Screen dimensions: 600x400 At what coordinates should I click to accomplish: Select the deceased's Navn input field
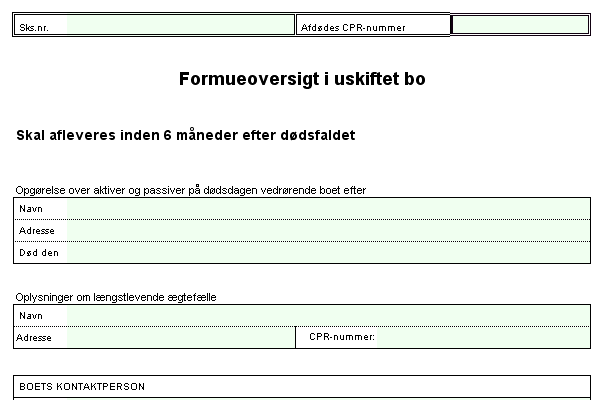pos(328,209)
